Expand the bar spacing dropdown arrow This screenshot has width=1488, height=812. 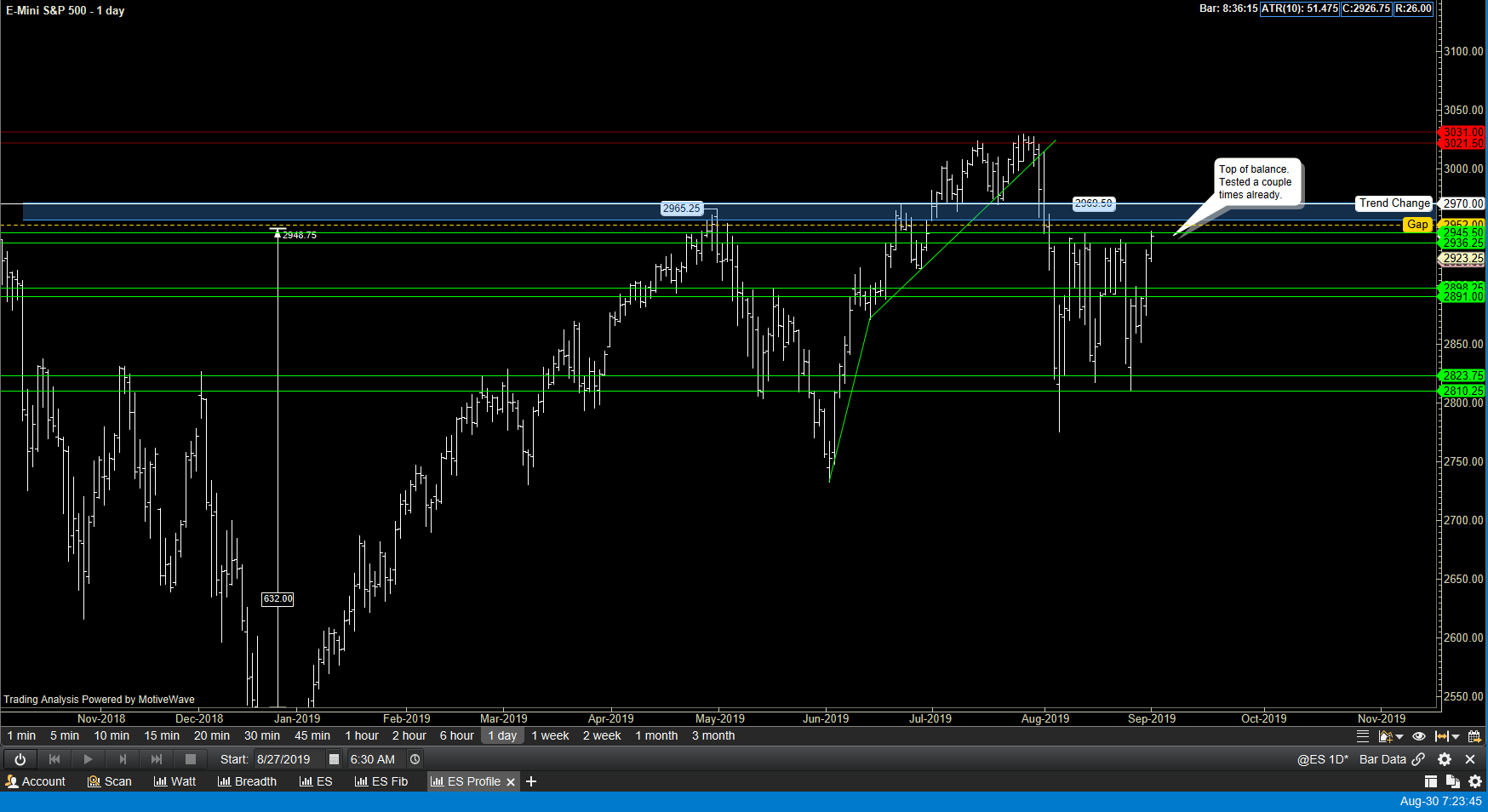click(1456, 737)
